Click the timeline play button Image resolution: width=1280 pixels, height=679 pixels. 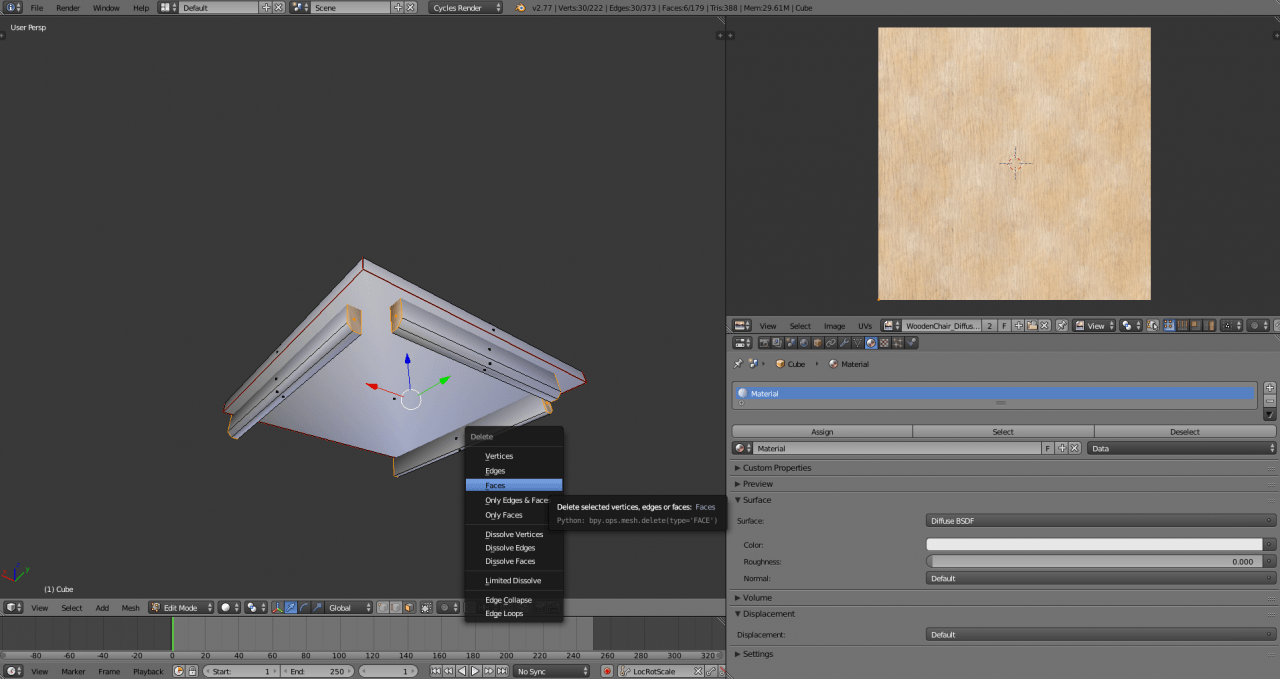pyautogui.click(x=475, y=671)
